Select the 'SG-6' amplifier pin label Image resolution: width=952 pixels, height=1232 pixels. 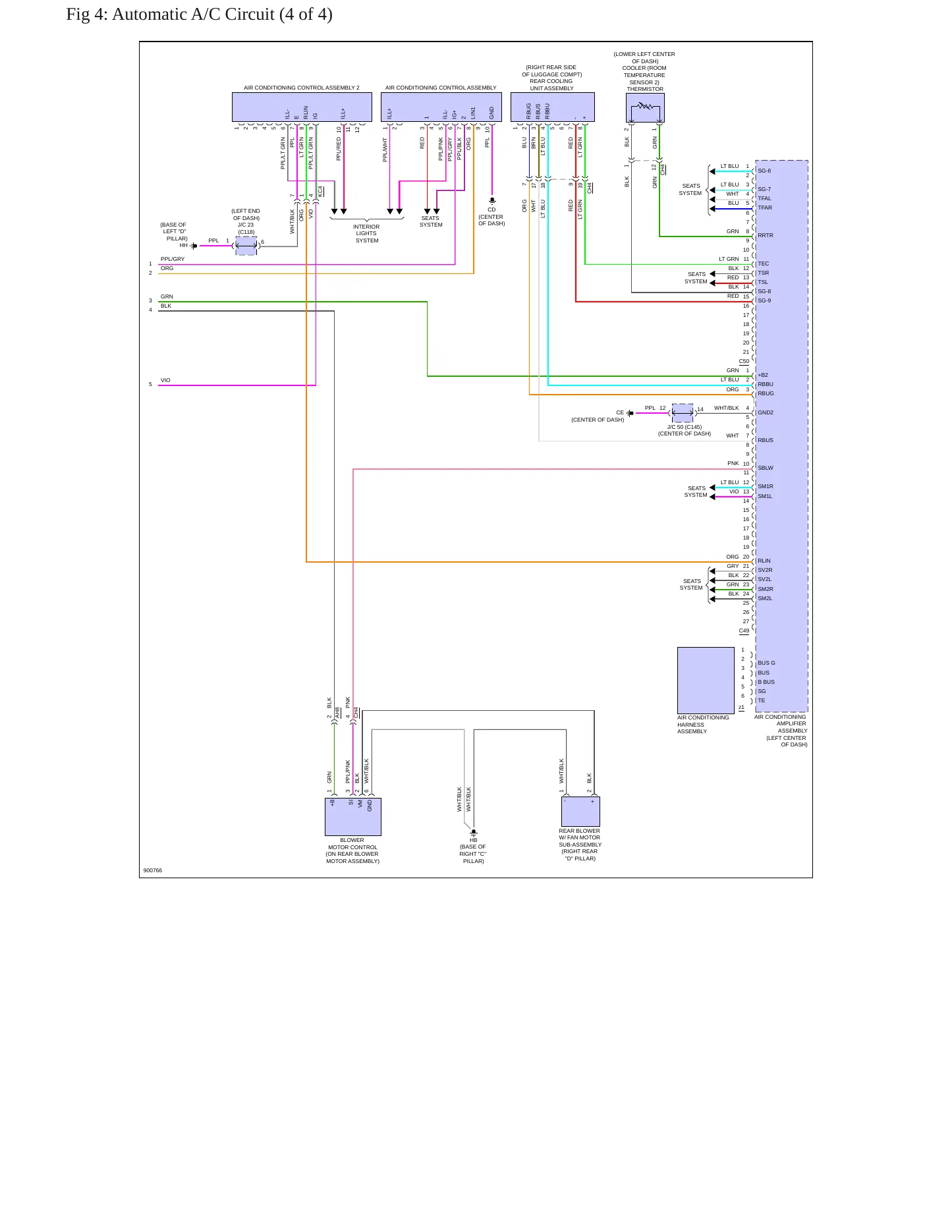click(764, 171)
